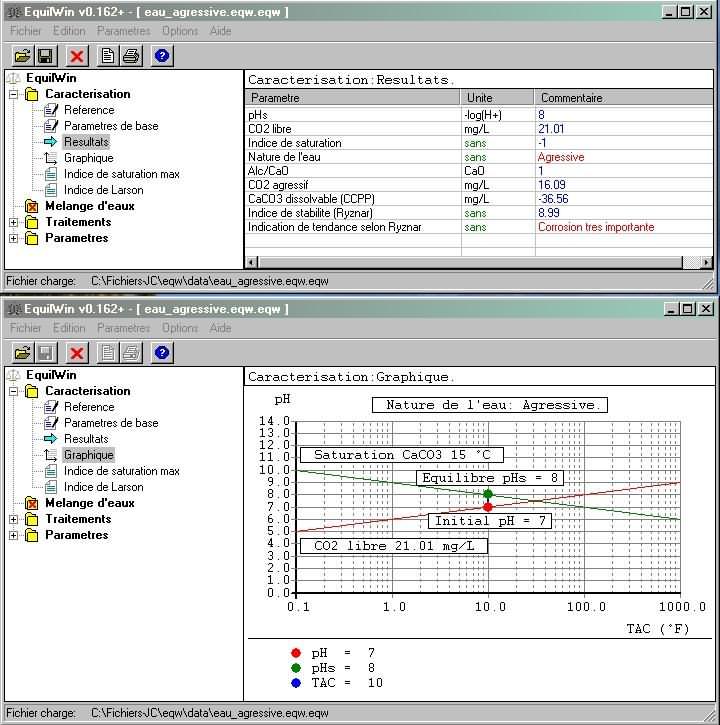Click Melange d'eaux crossed folder icon, bottom window

tap(31, 503)
